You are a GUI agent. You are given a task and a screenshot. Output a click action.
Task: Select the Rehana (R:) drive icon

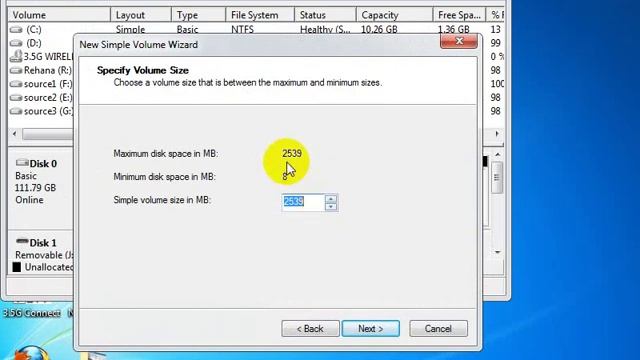[16, 71]
